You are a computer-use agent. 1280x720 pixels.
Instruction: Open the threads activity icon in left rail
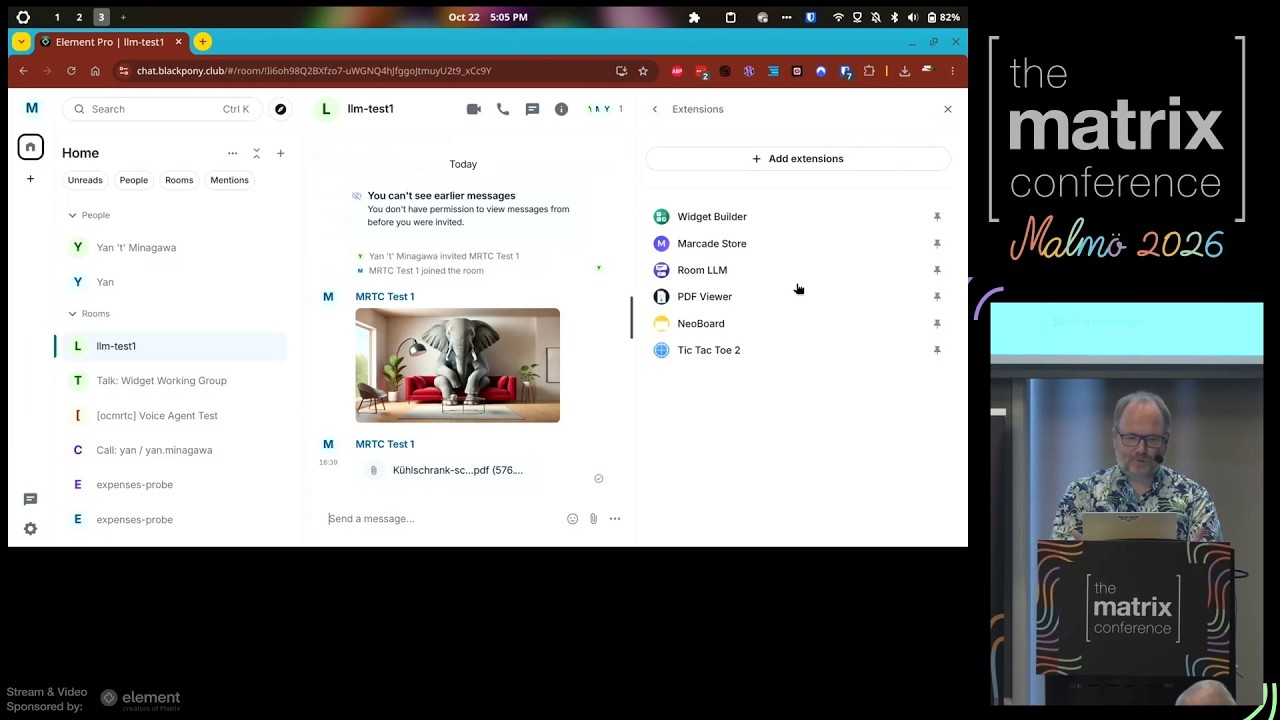(30, 499)
